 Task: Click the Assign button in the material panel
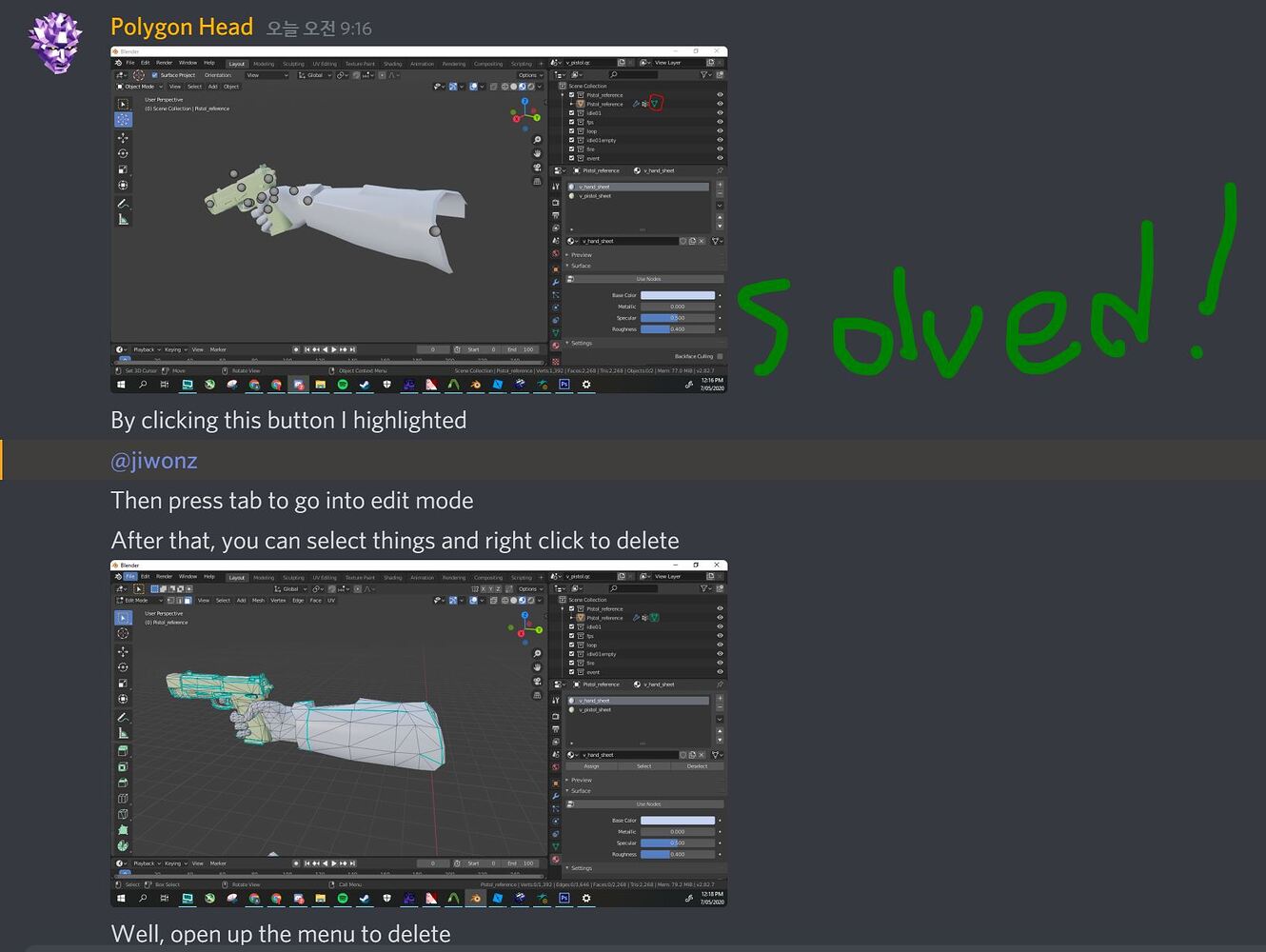(x=592, y=765)
